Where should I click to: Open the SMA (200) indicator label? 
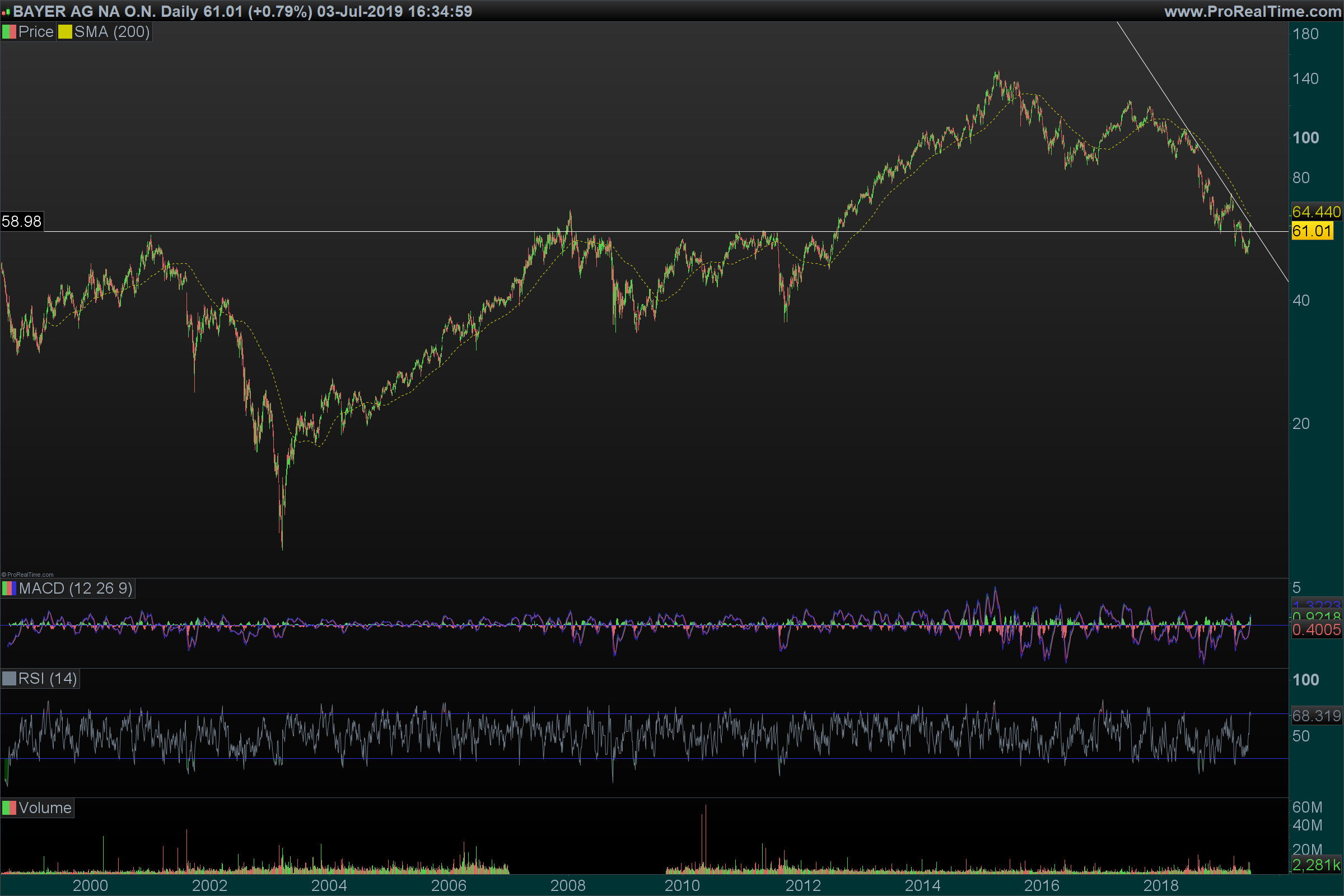(112, 32)
